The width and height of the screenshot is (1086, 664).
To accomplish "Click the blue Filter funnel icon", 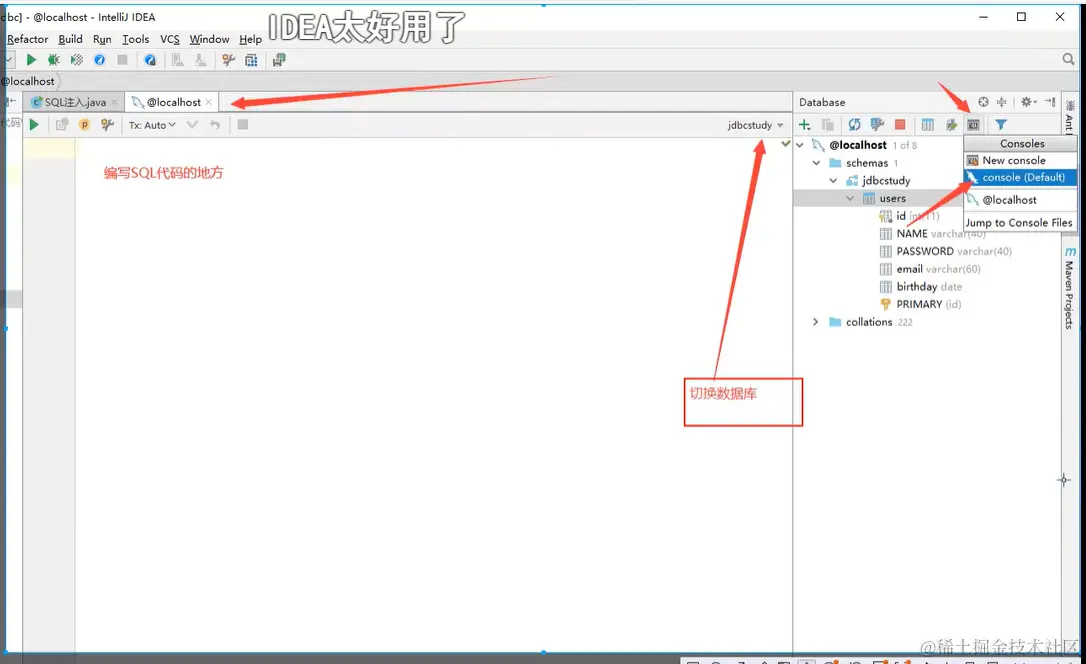I will tap(1001, 125).
